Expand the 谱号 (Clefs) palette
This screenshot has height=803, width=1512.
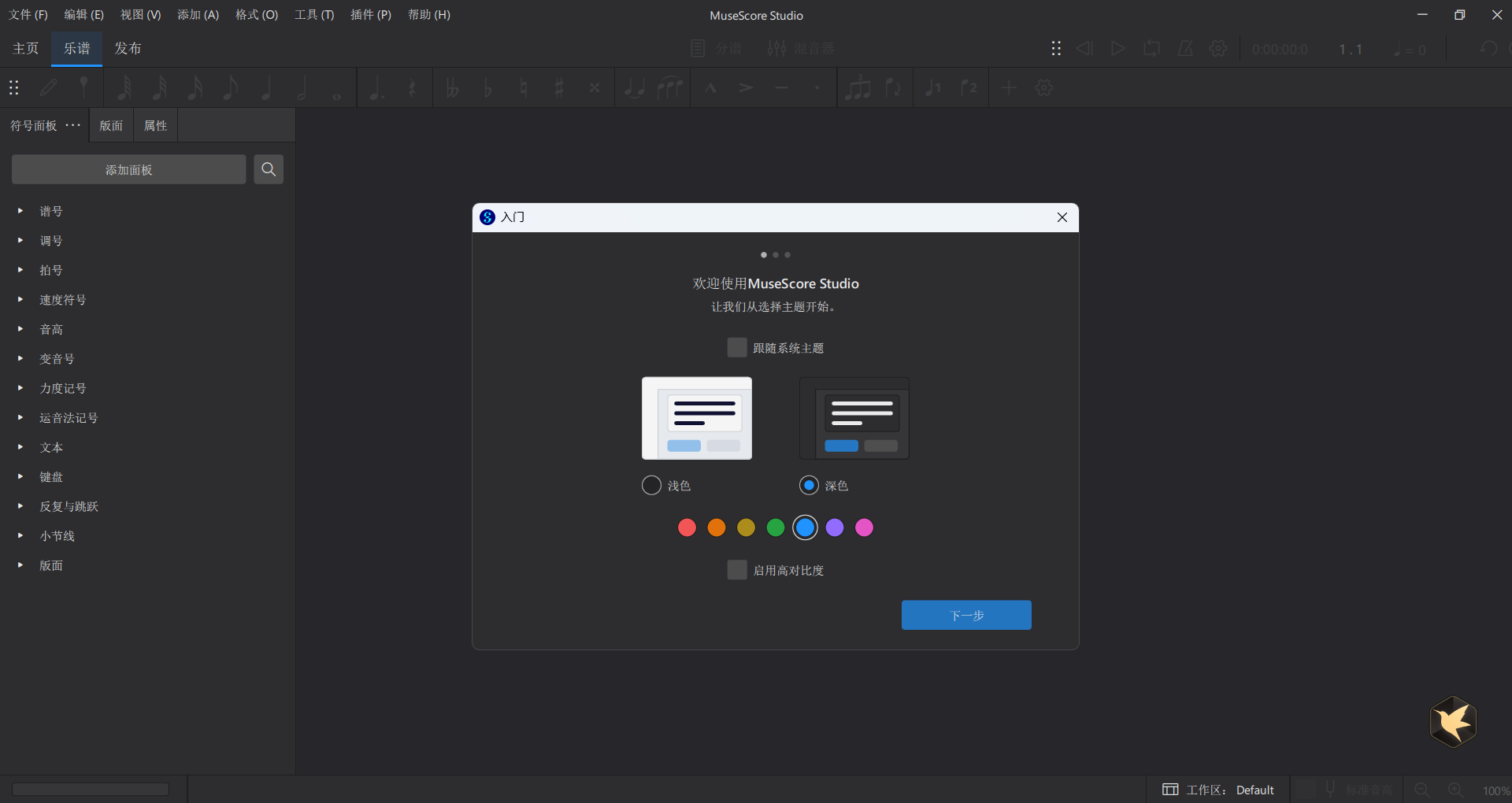tap(20, 211)
